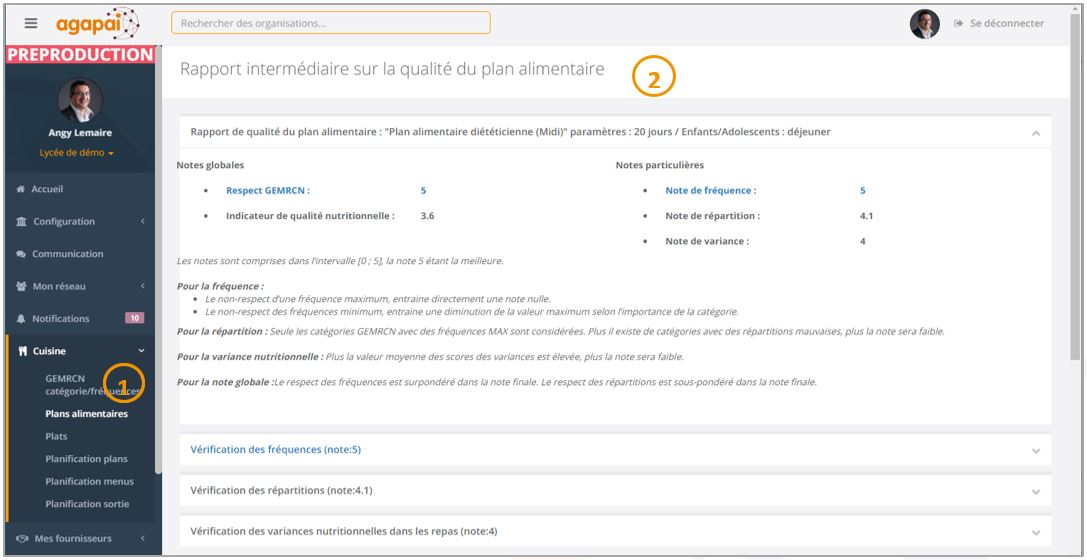This screenshot has width=1087, height=560.
Task: Open the user avatar in top bar
Action: point(924,24)
